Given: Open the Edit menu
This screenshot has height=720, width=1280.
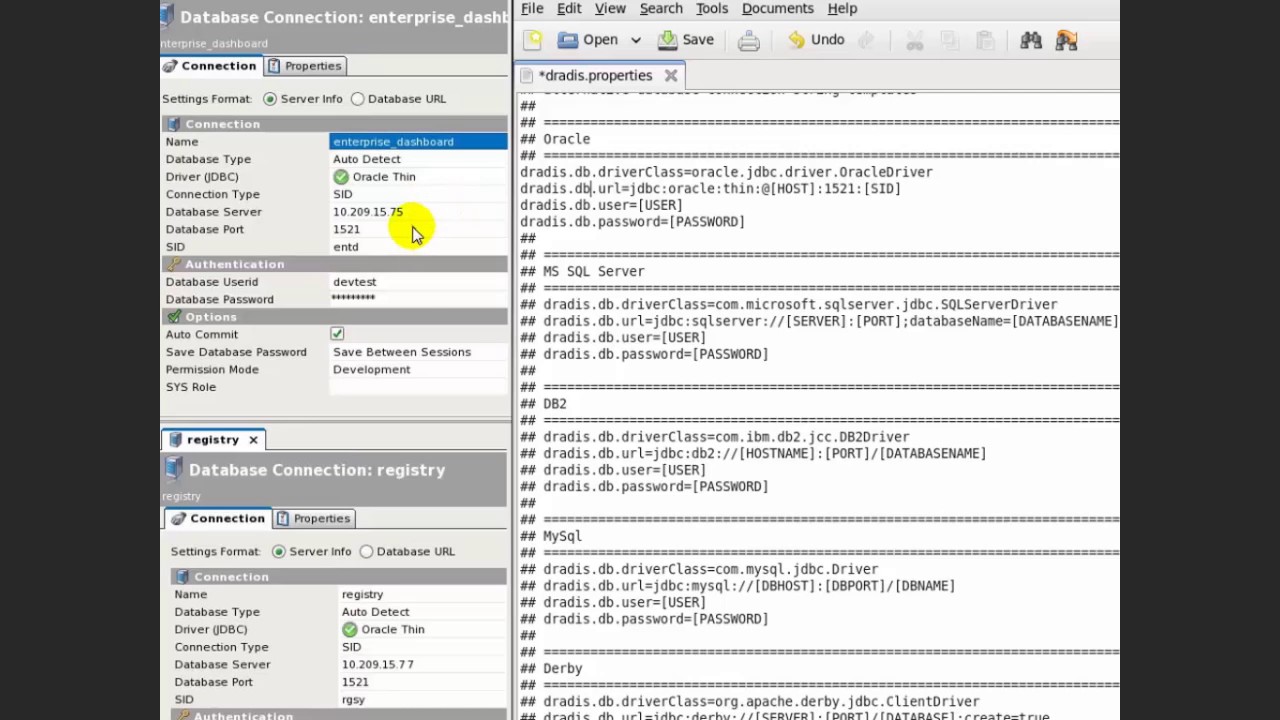Looking at the screenshot, I should (569, 8).
